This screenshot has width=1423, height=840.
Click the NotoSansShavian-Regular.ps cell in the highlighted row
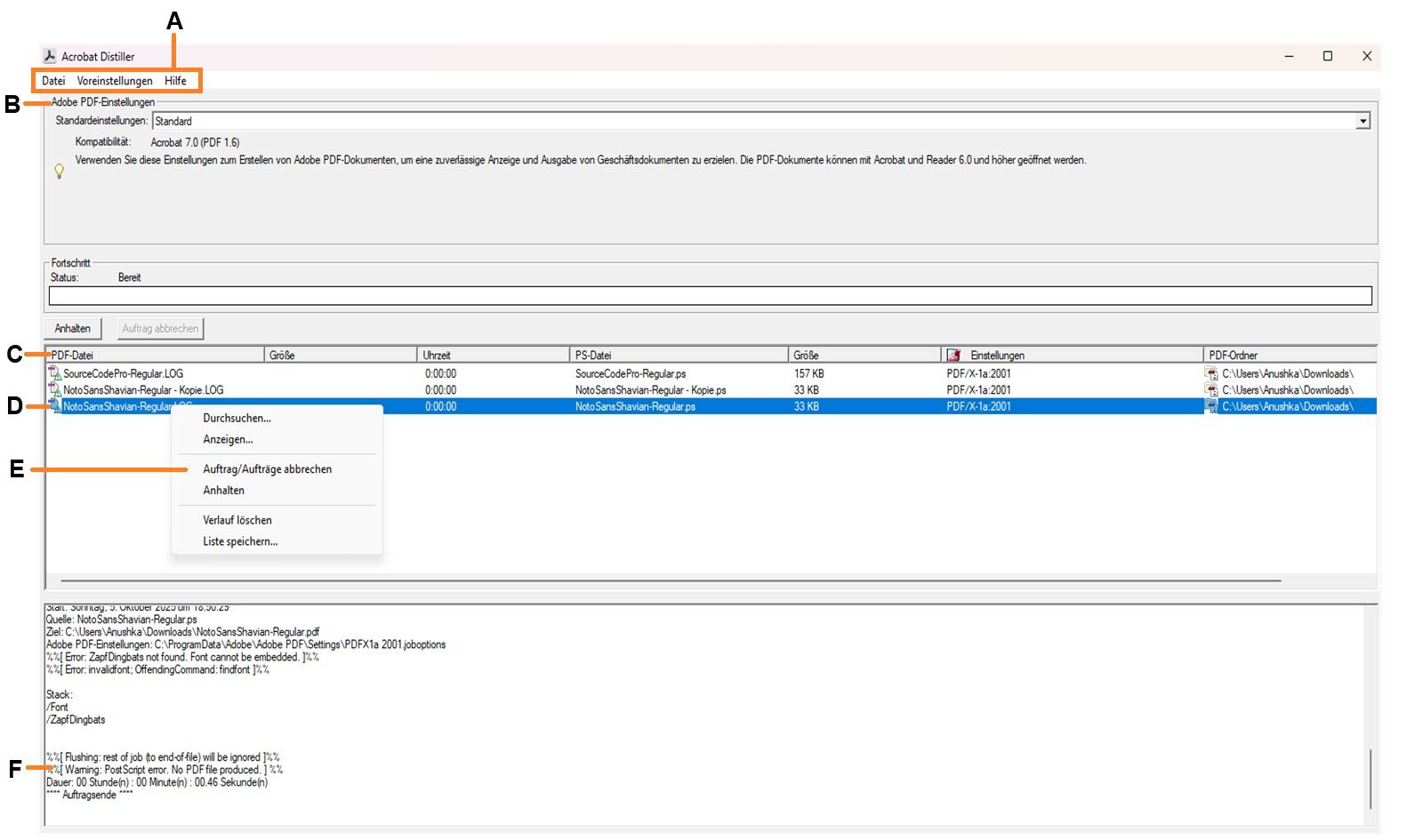636,406
